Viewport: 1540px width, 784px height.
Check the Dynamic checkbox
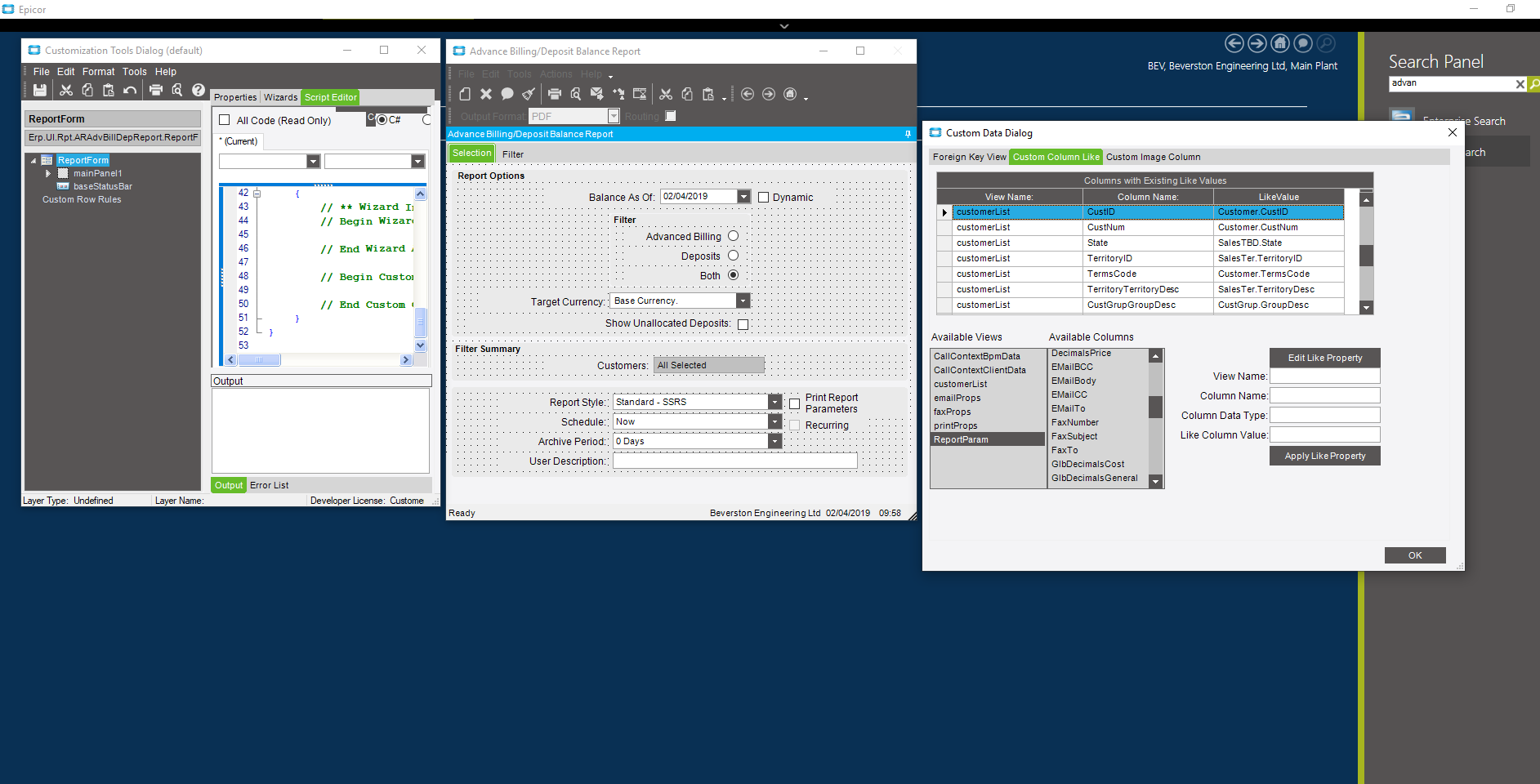764,197
